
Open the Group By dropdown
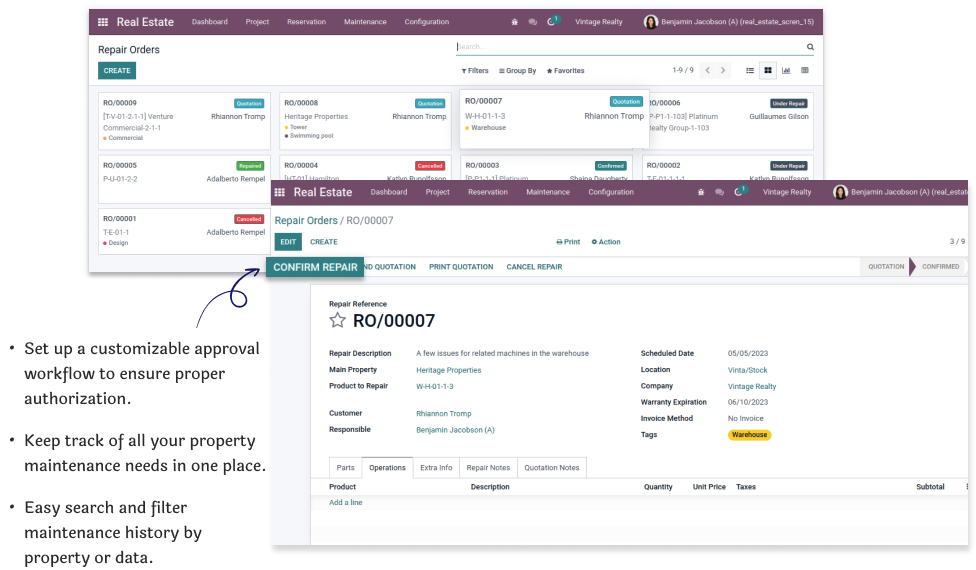[518, 71]
